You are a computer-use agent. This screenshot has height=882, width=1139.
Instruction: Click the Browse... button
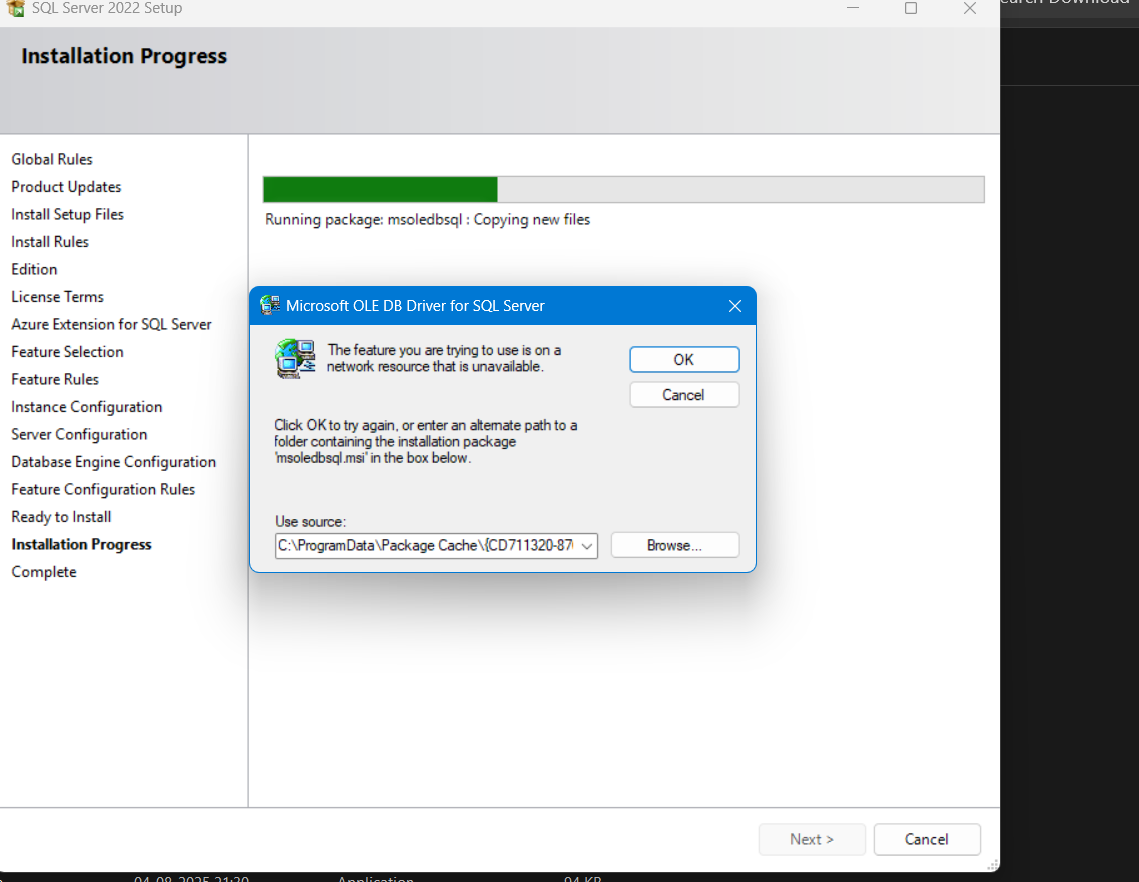point(674,545)
